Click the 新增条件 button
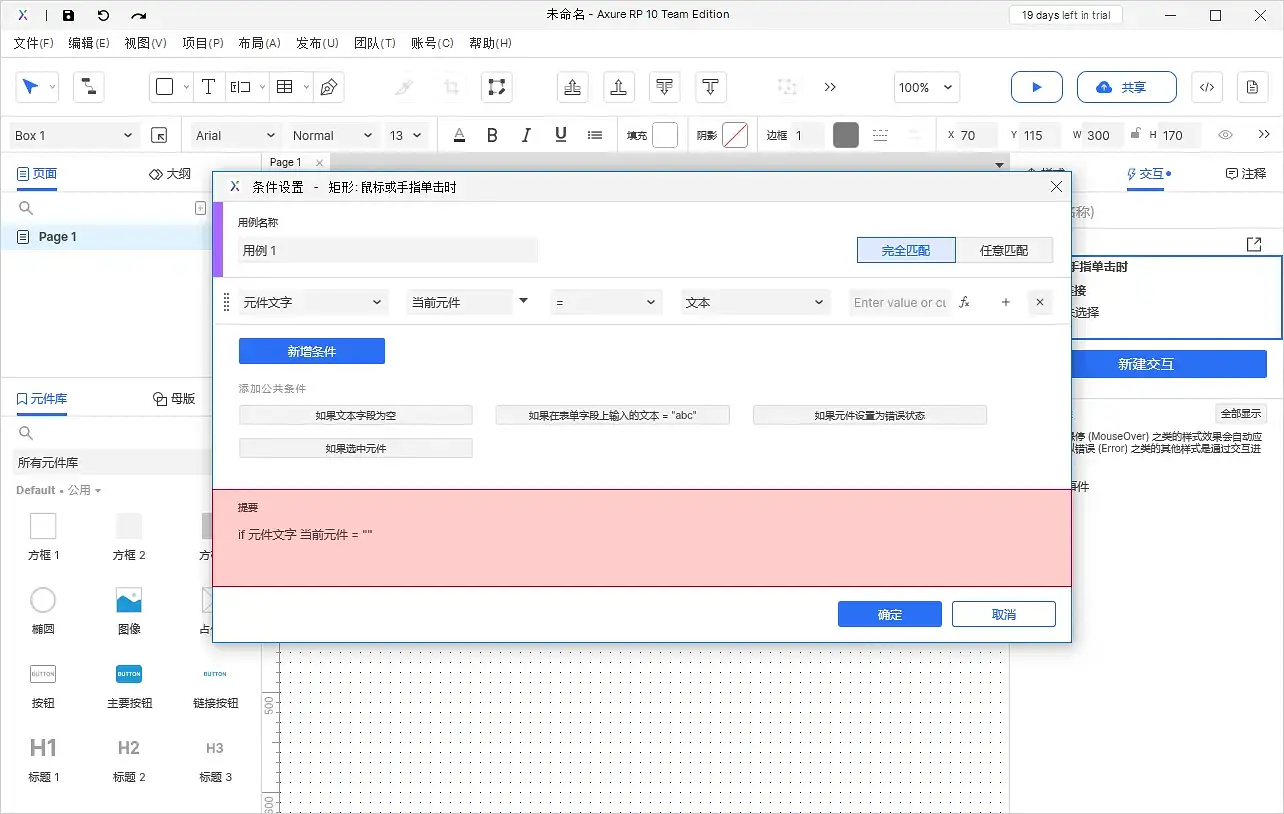1284x814 pixels. tap(311, 351)
